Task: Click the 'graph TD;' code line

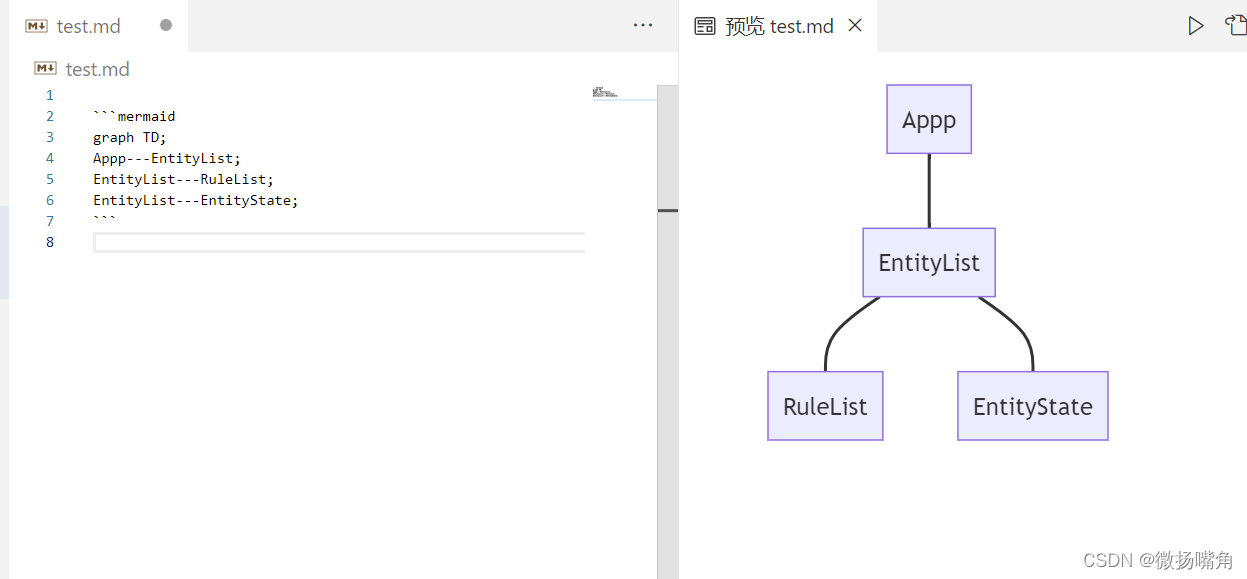Action: coord(130,137)
